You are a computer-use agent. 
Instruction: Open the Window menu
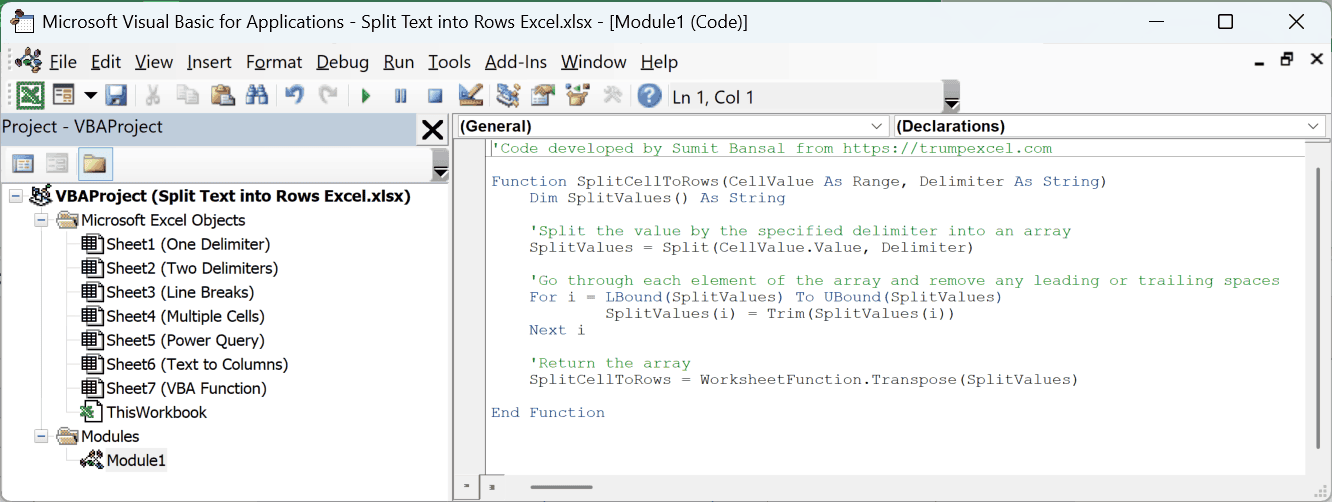pos(594,62)
